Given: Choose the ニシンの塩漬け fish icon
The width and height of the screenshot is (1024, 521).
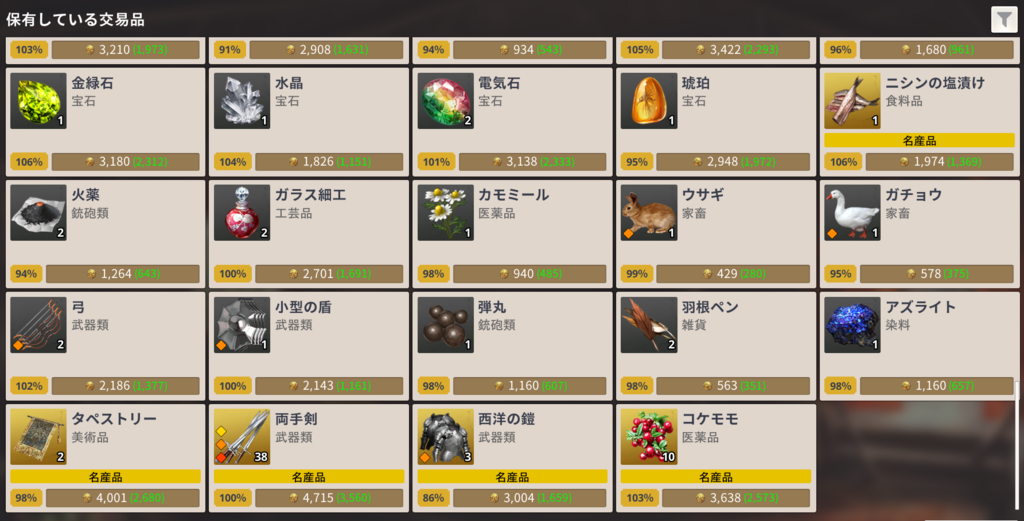Looking at the screenshot, I should pyautogui.click(x=852, y=101).
